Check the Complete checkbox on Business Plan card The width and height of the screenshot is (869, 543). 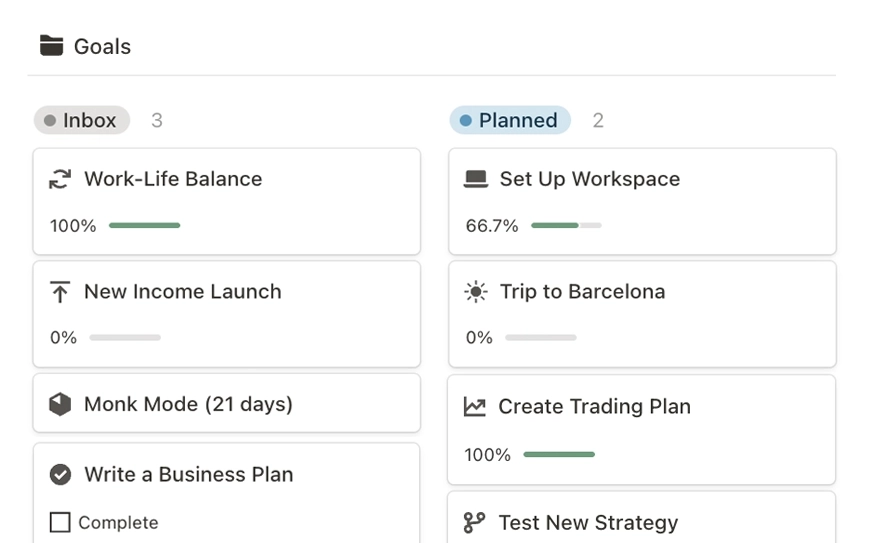point(60,522)
